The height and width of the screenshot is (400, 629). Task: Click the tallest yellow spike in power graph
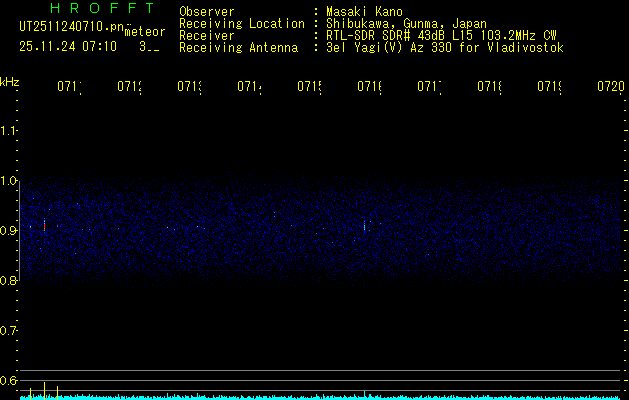click(44, 391)
